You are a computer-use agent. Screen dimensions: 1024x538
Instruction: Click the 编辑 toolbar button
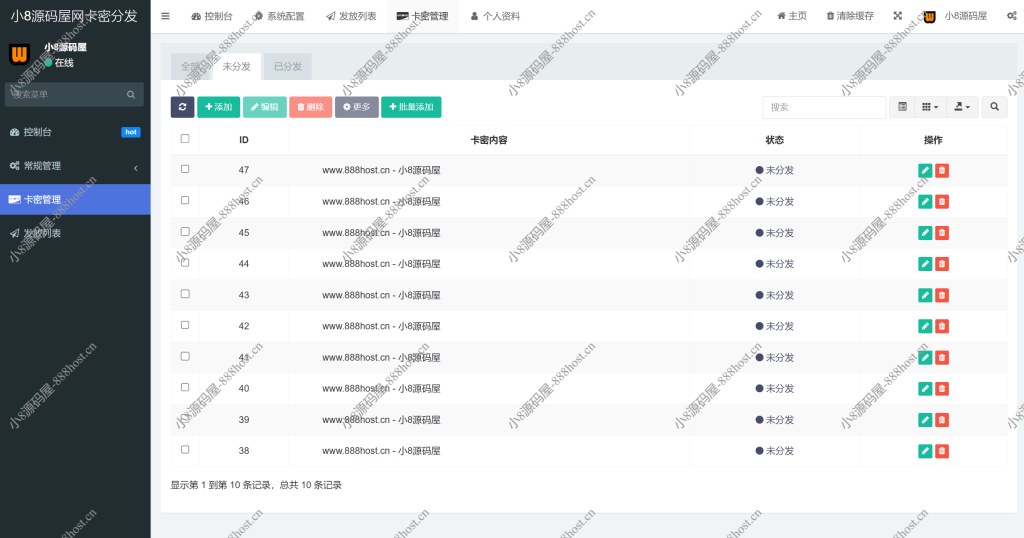click(264, 107)
